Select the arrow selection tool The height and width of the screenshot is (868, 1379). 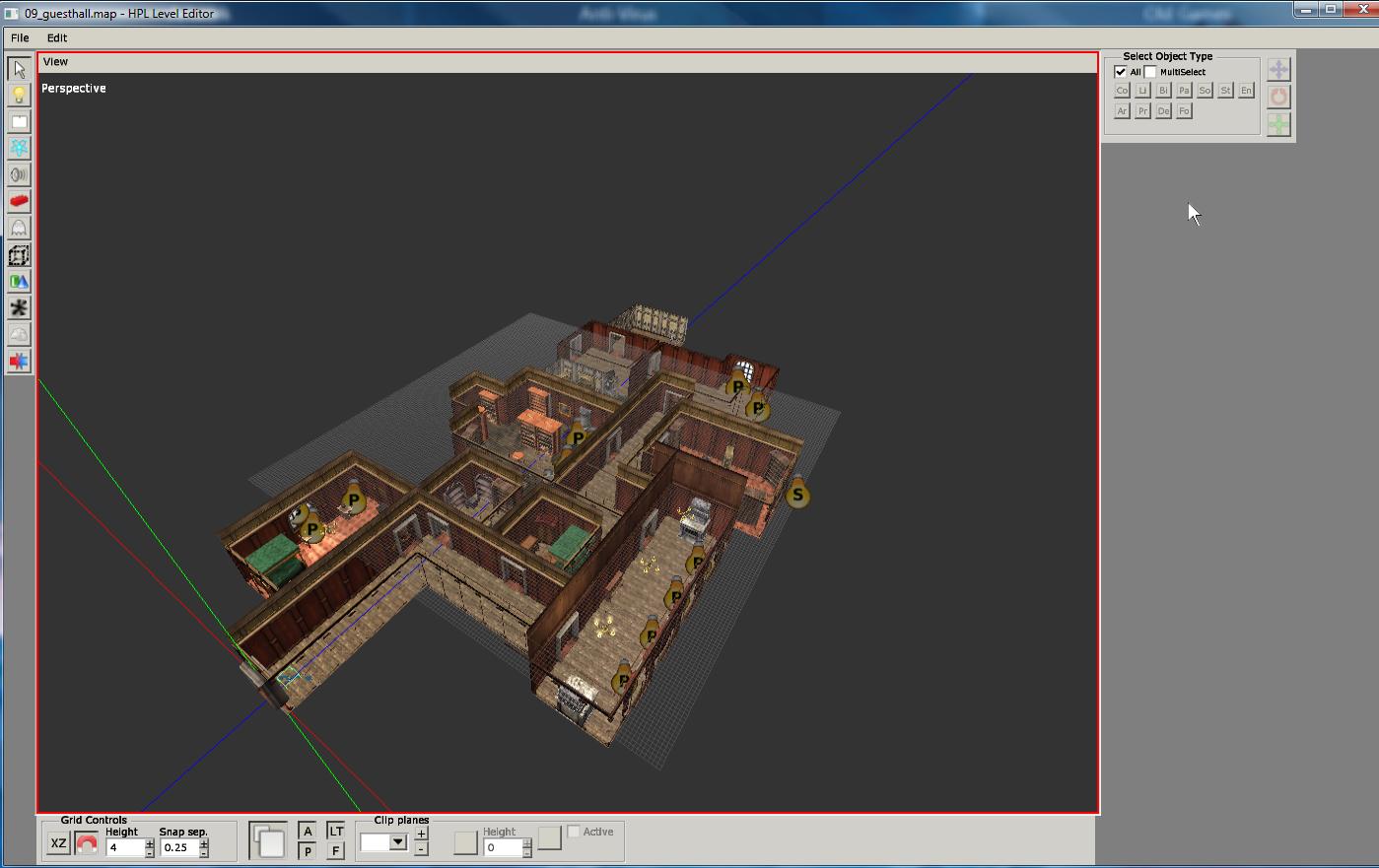coord(19,69)
